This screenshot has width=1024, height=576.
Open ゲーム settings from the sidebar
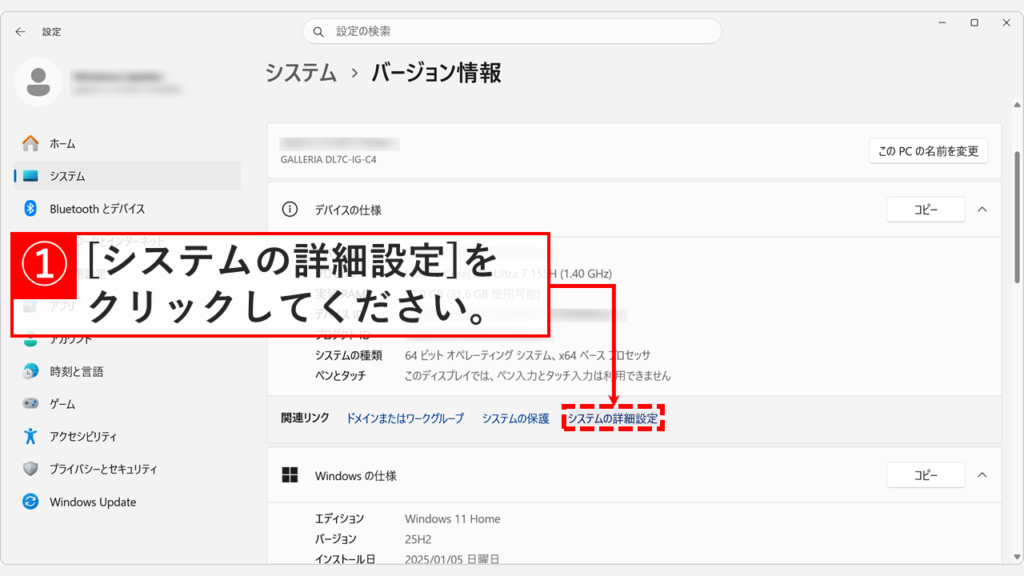[30, 404]
